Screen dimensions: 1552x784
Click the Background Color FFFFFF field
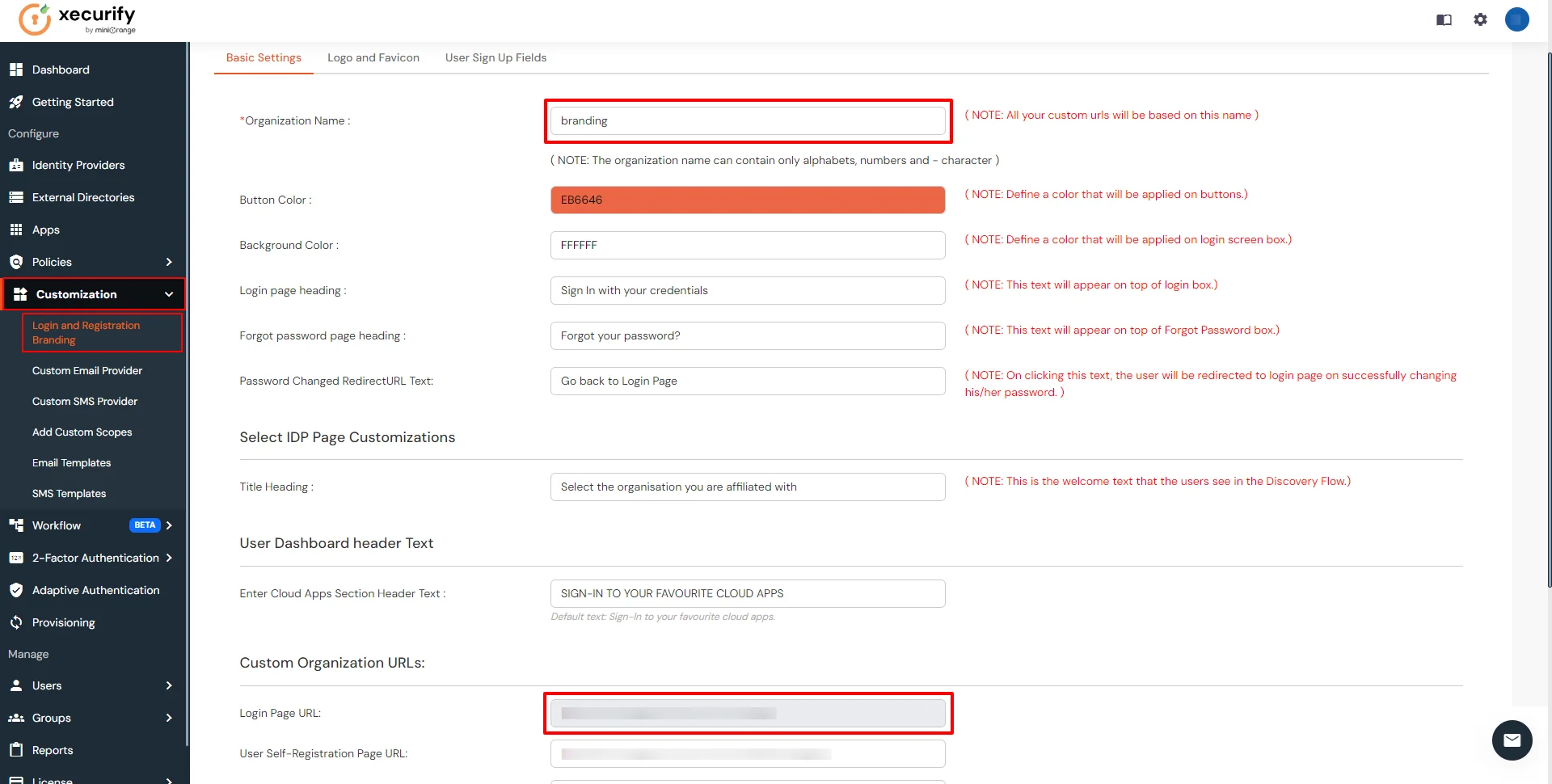tap(748, 245)
